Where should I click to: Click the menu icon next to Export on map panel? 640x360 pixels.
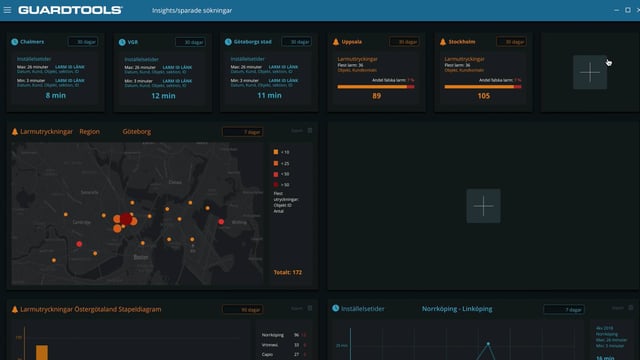click(x=310, y=131)
